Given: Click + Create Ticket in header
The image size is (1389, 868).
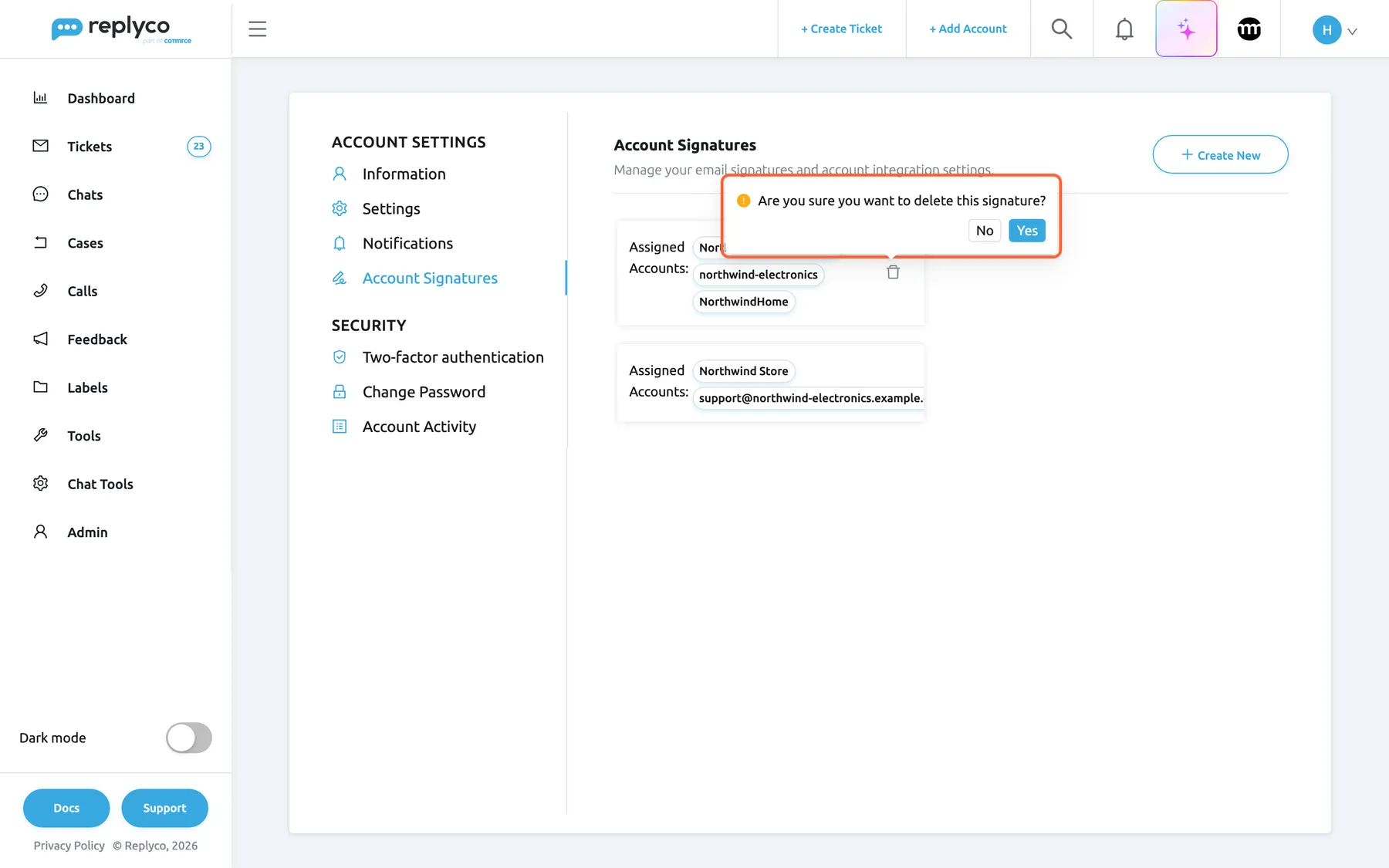Looking at the screenshot, I should (841, 29).
